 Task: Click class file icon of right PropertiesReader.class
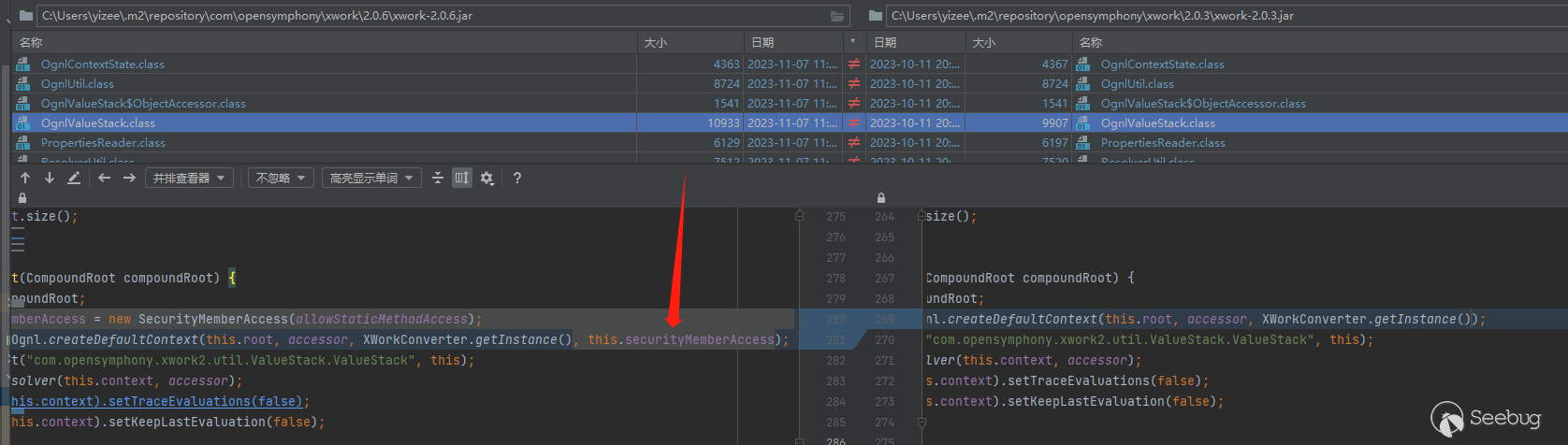(x=1083, y=143)
